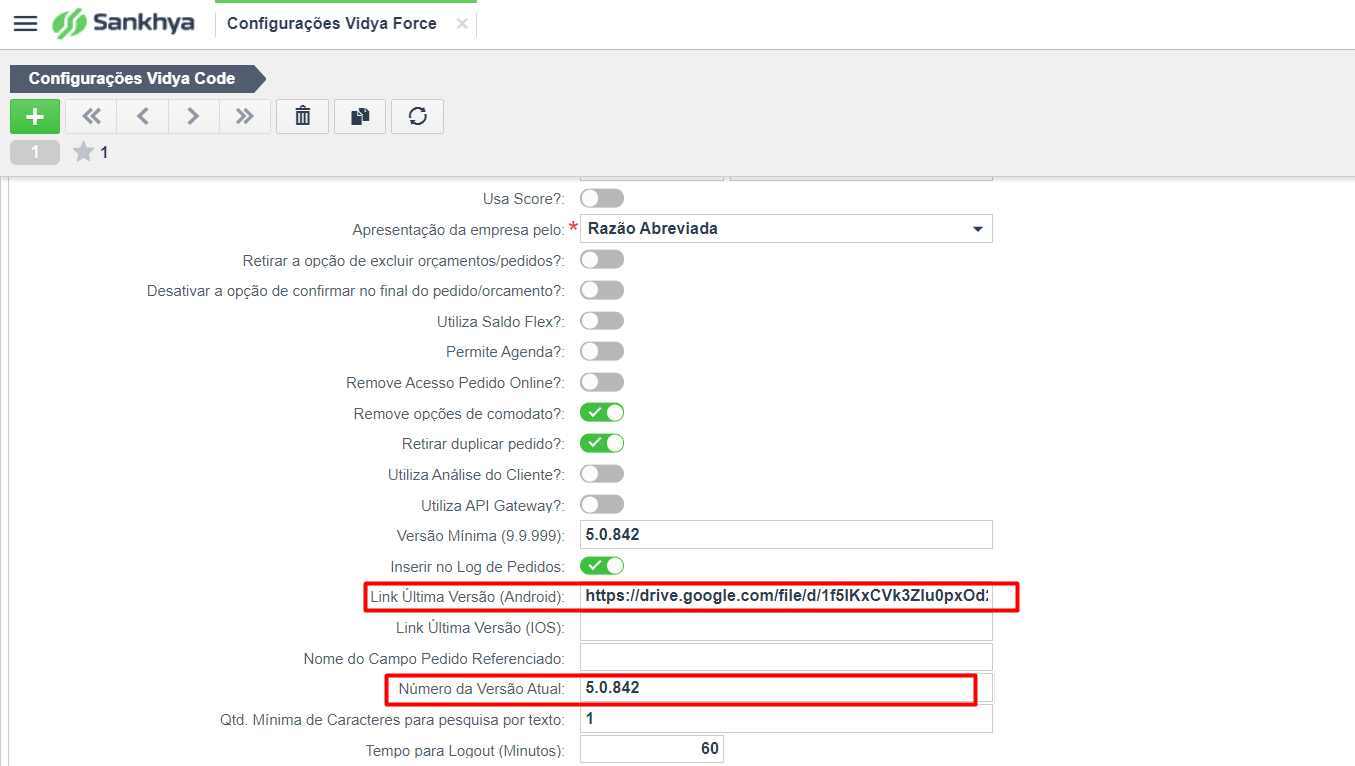Click the Usa Score? label

pos(524,199)
